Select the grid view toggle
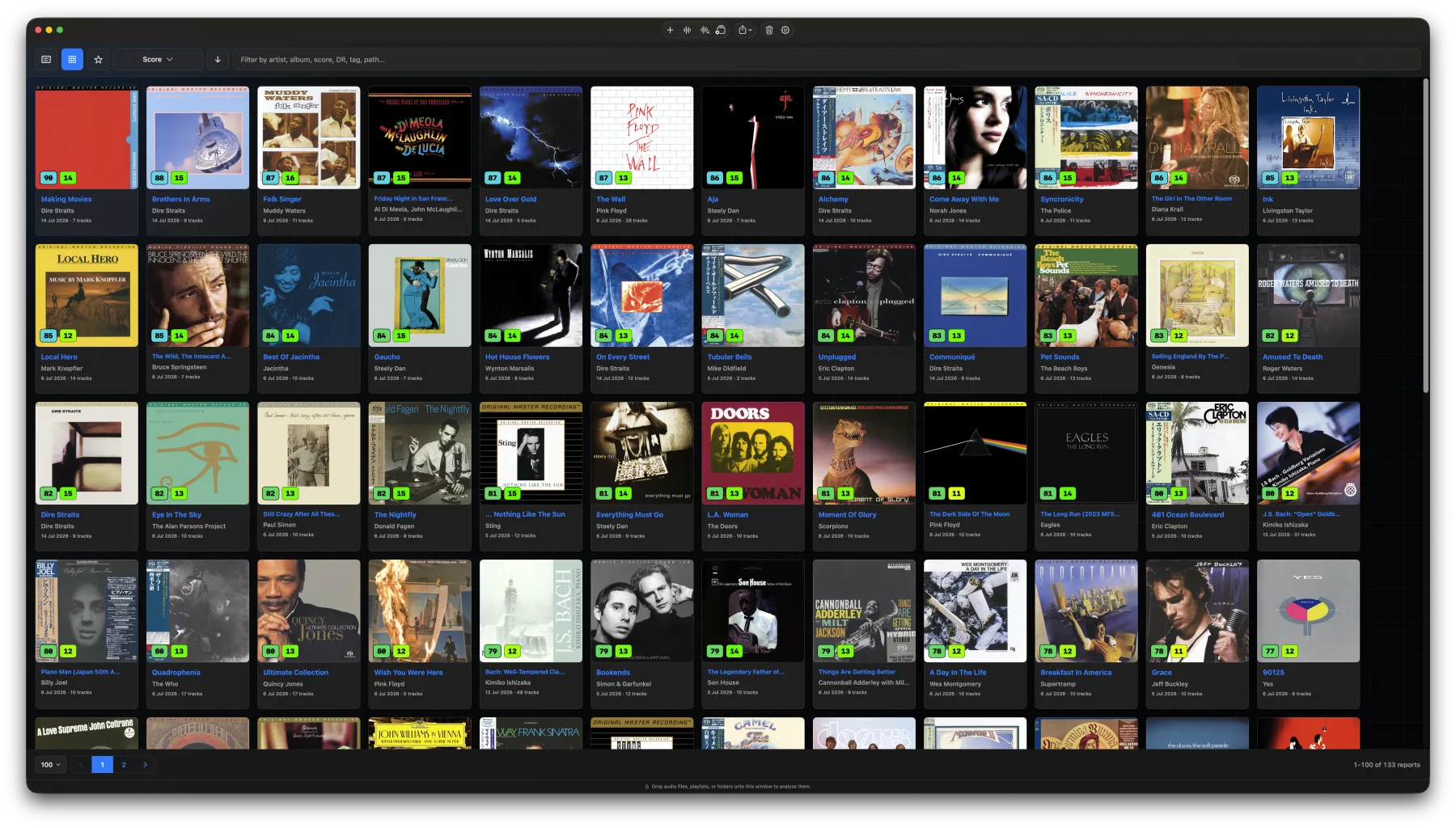The height and width of the screenshot is (828, 1456). (72, 59)
